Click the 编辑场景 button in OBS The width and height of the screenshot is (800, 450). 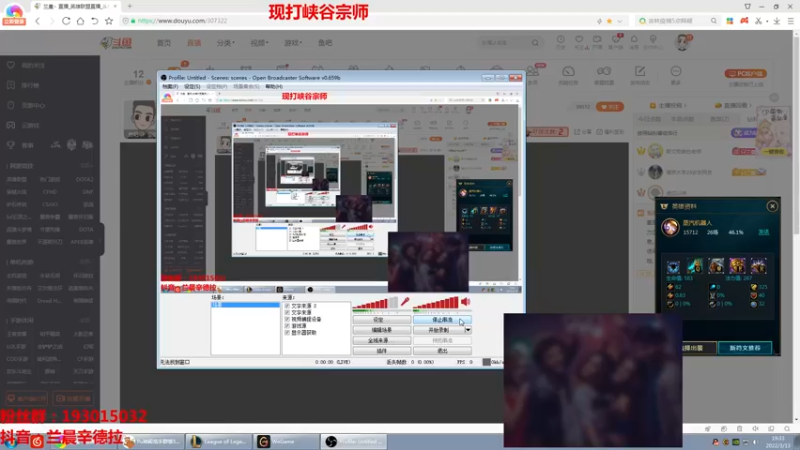pyautogui.click(x=382, y=330)
